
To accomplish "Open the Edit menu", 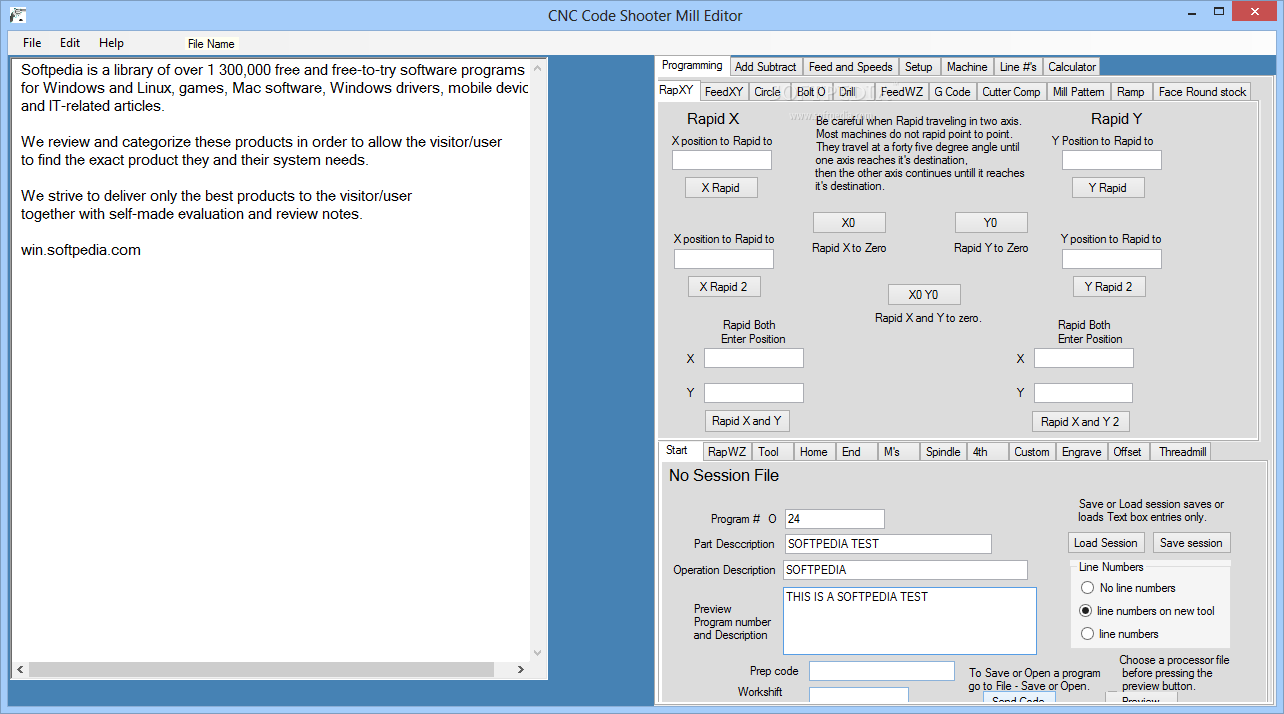I will point(70,43).
